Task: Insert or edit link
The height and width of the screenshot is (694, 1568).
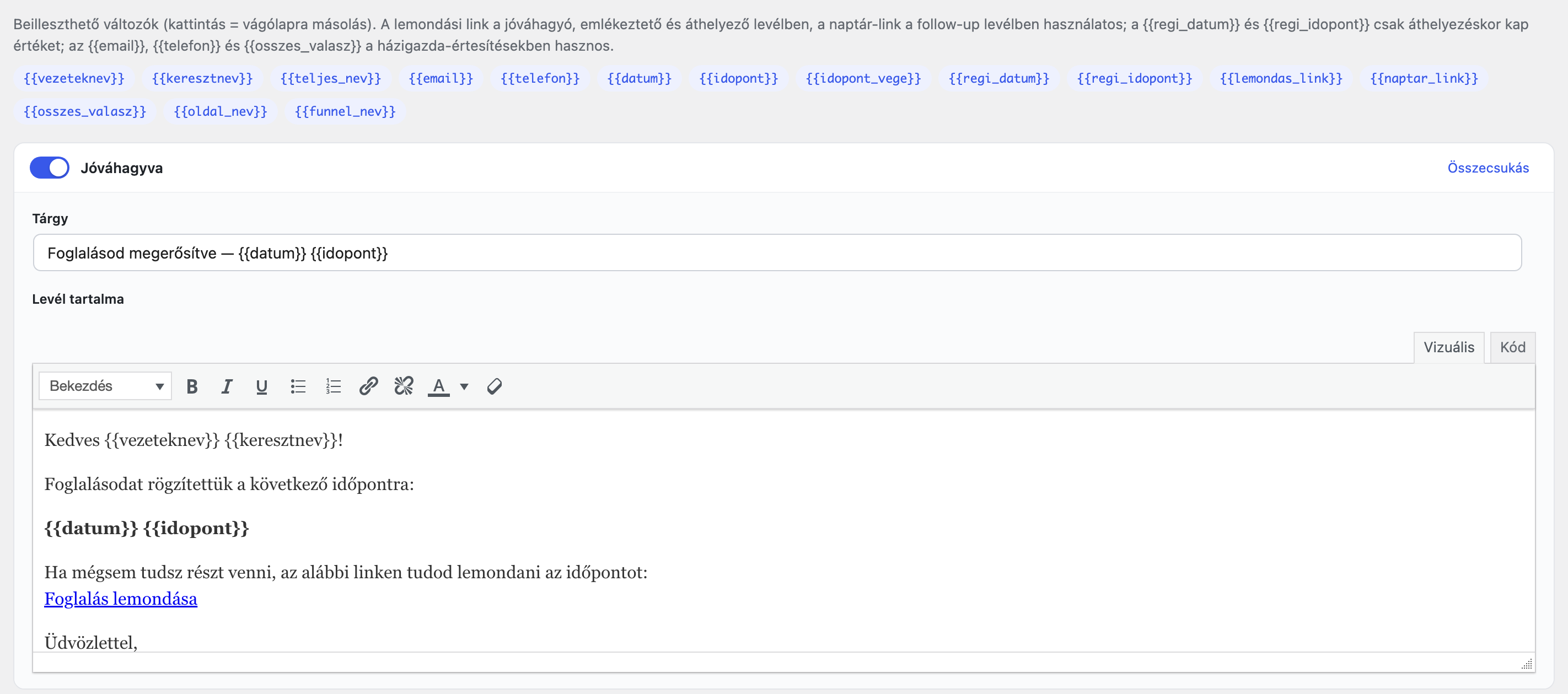Action: pos(368,386)
